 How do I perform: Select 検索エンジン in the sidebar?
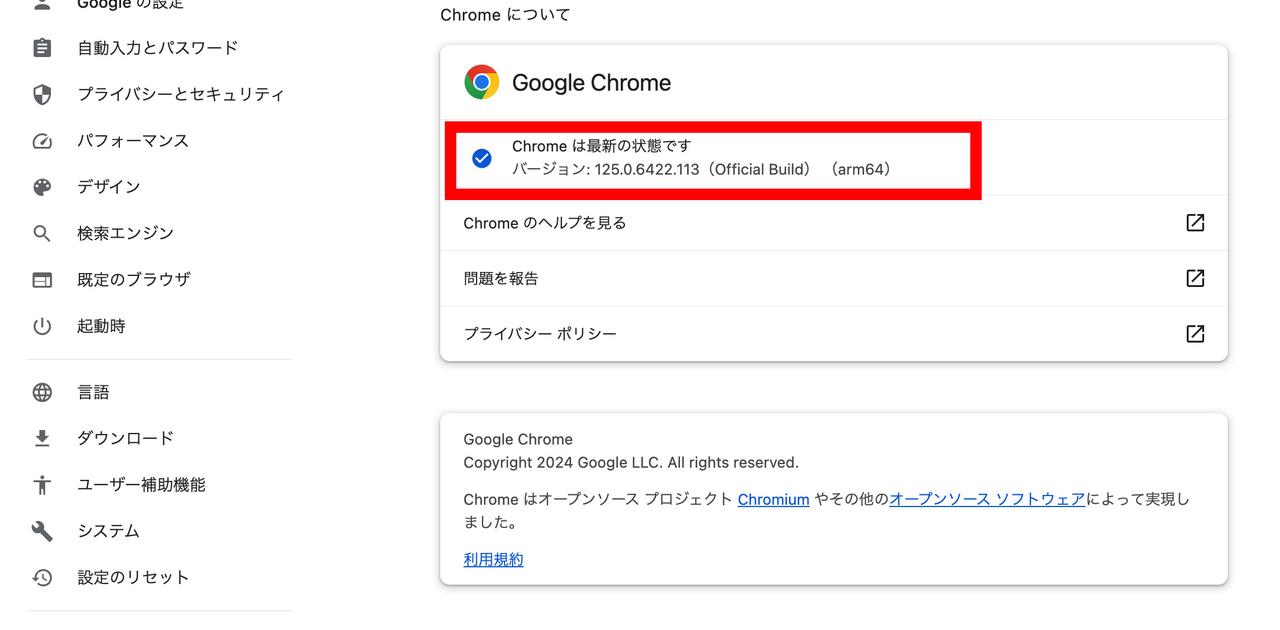[x=126, y=233]
